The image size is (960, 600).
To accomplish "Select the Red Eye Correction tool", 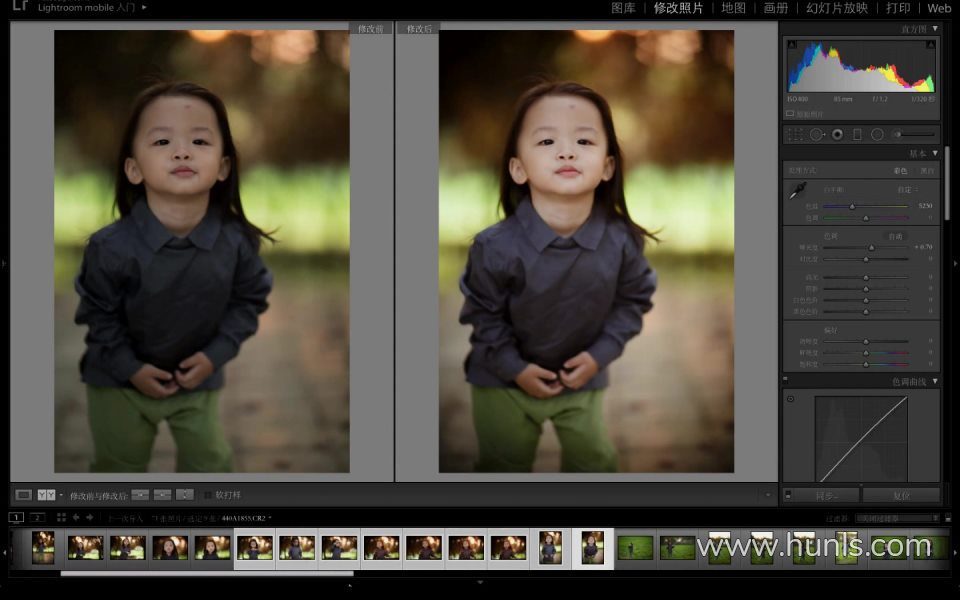I will pos(837,134).
